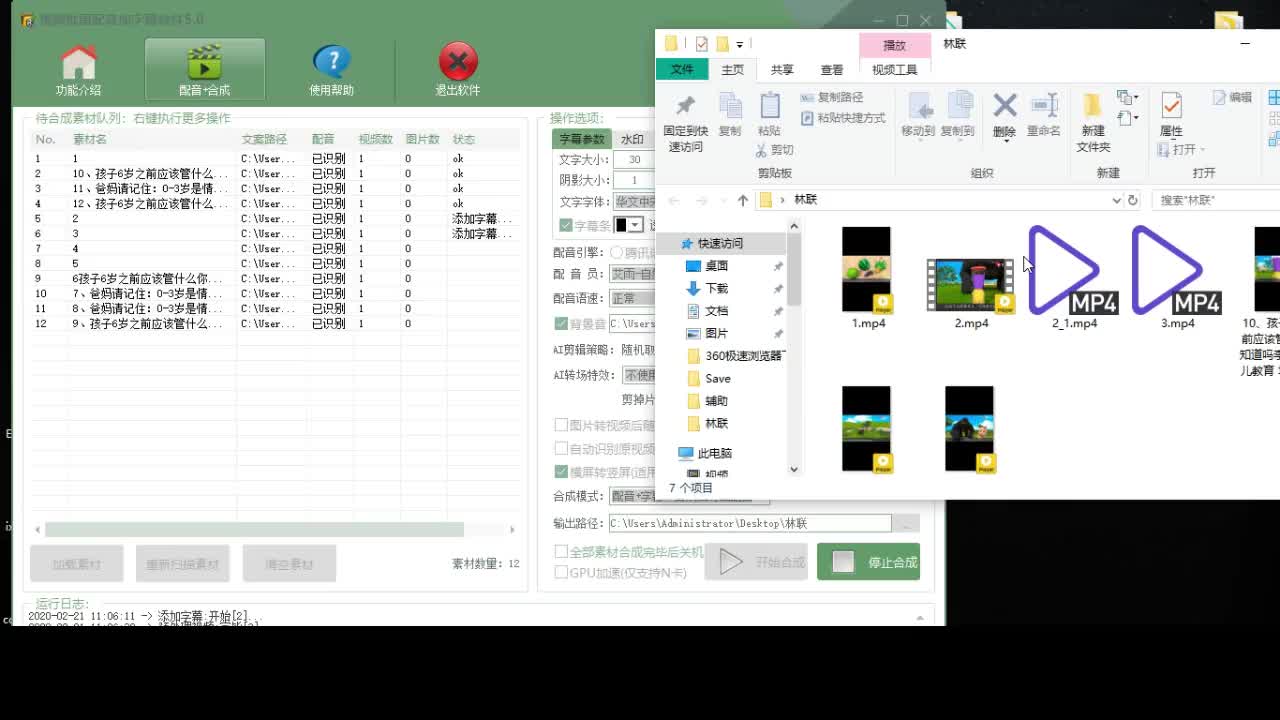Open the 合成模式 dropdown
1280x720 pixels.
click(x=690, y=496)
